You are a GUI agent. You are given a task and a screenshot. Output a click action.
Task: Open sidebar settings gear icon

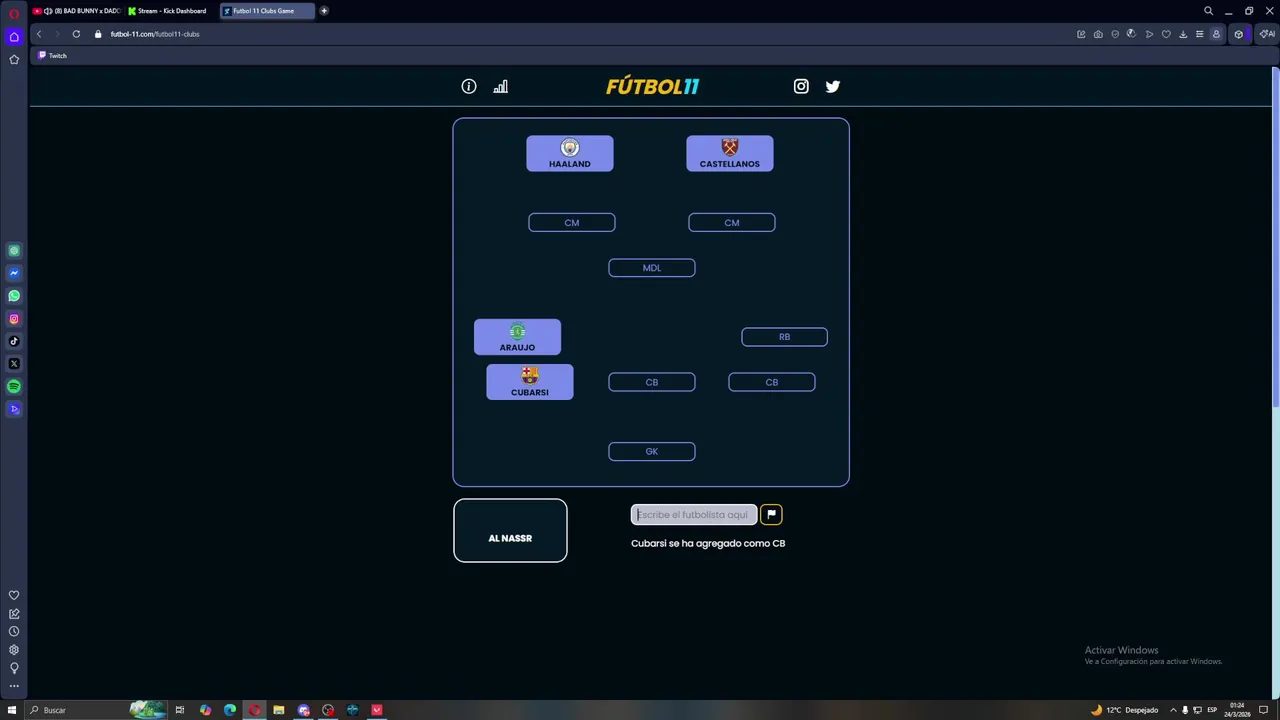[14, 650]
